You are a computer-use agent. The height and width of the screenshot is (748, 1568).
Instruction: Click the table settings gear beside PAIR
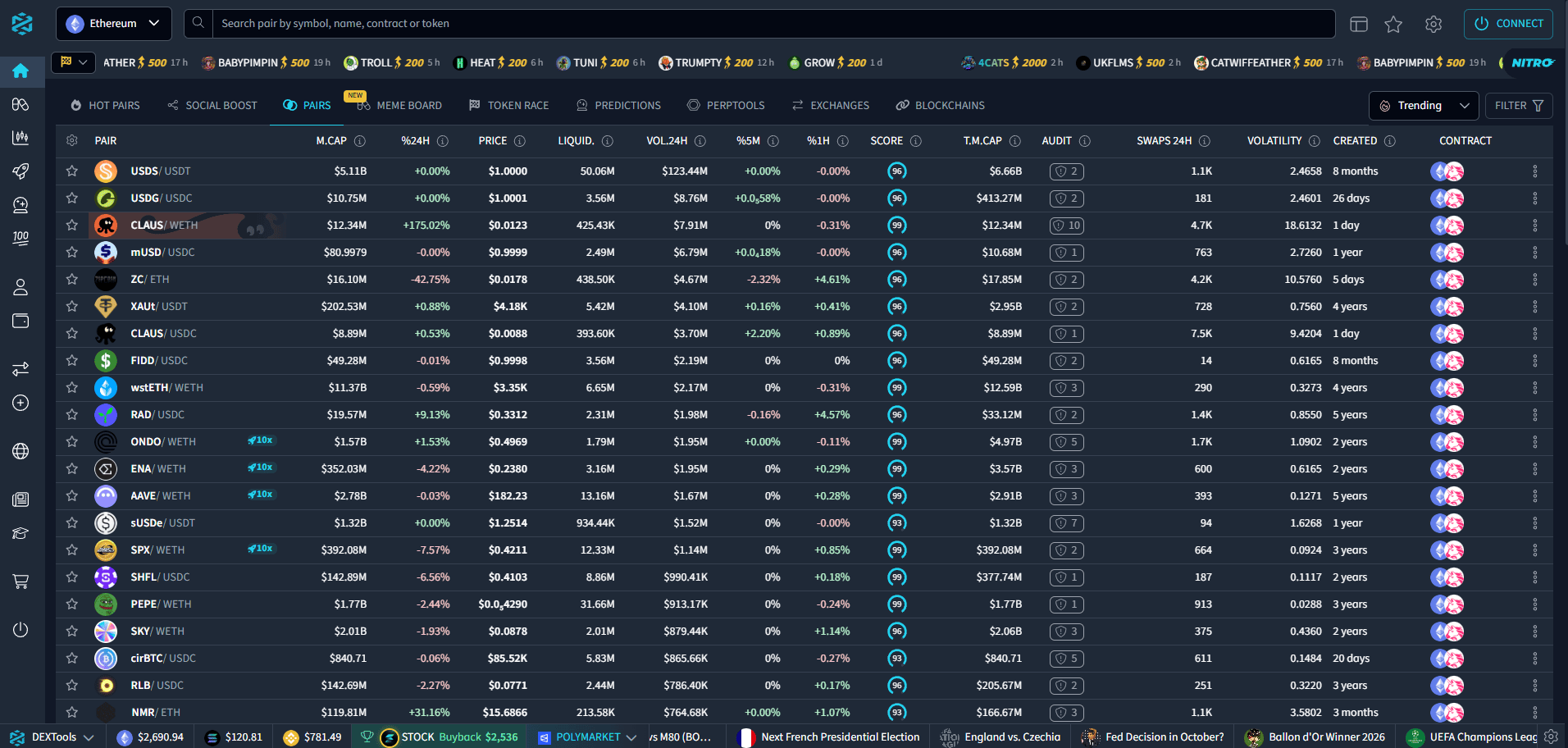click(x=72, y=141)
